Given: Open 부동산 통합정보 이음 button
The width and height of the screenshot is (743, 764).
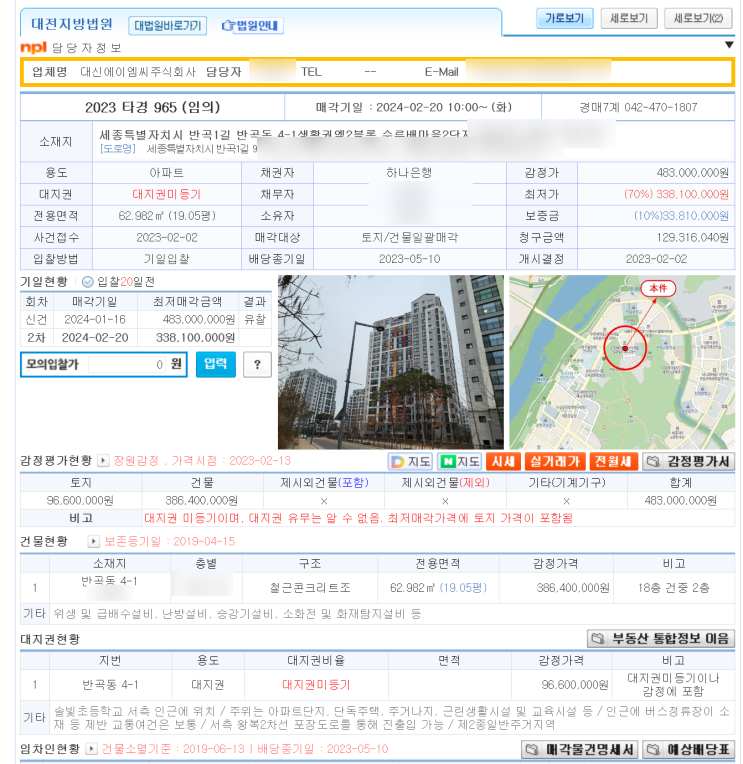Looking at the screenshot, I should click(661, 638).
